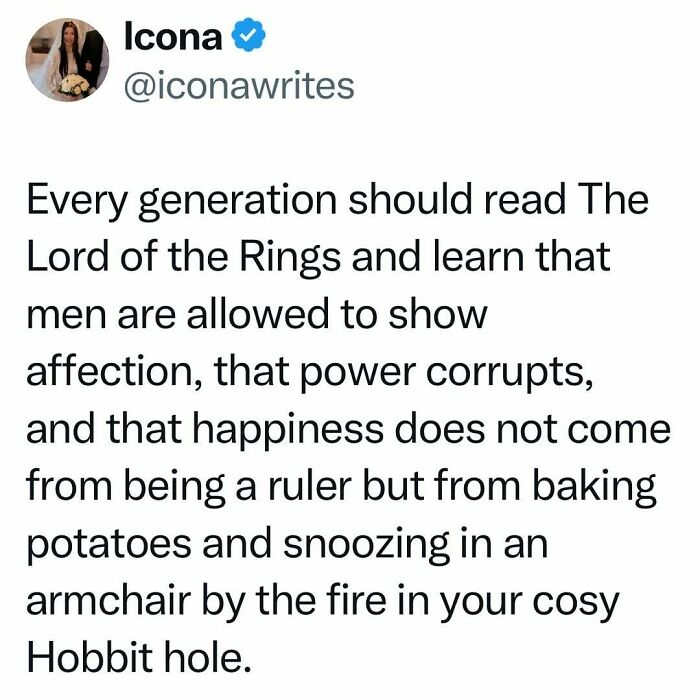Click the blue verified checkmark badge
This screenshot has width=700, height=700.
250,34
